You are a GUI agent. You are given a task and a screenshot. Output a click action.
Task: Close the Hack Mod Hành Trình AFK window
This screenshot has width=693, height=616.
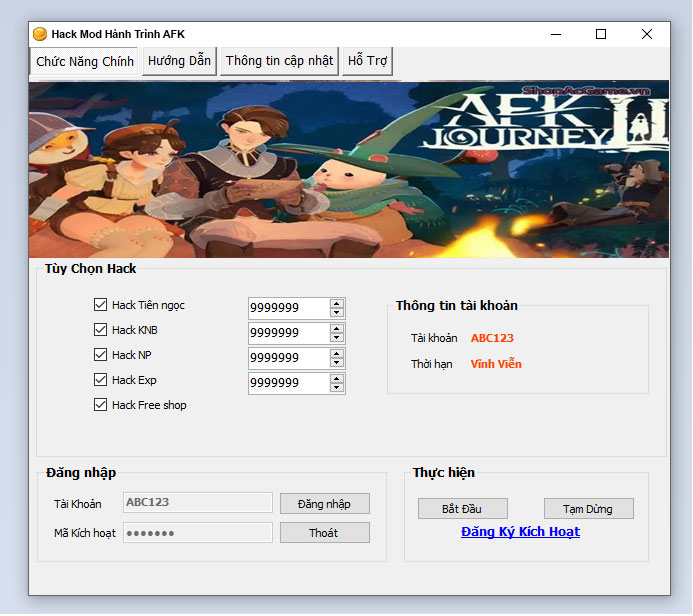point(647,34)
